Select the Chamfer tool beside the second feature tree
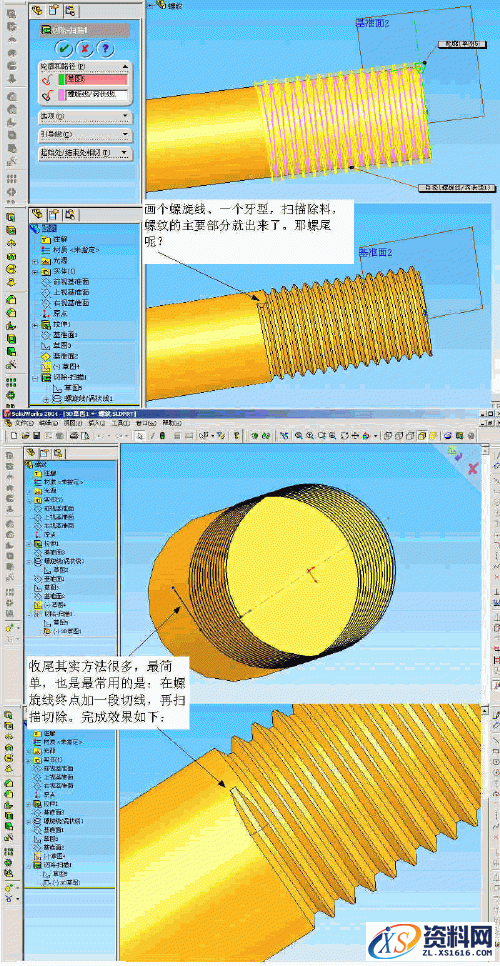The height and width of the screenshot is (966, 500). (x=11, y=312)
